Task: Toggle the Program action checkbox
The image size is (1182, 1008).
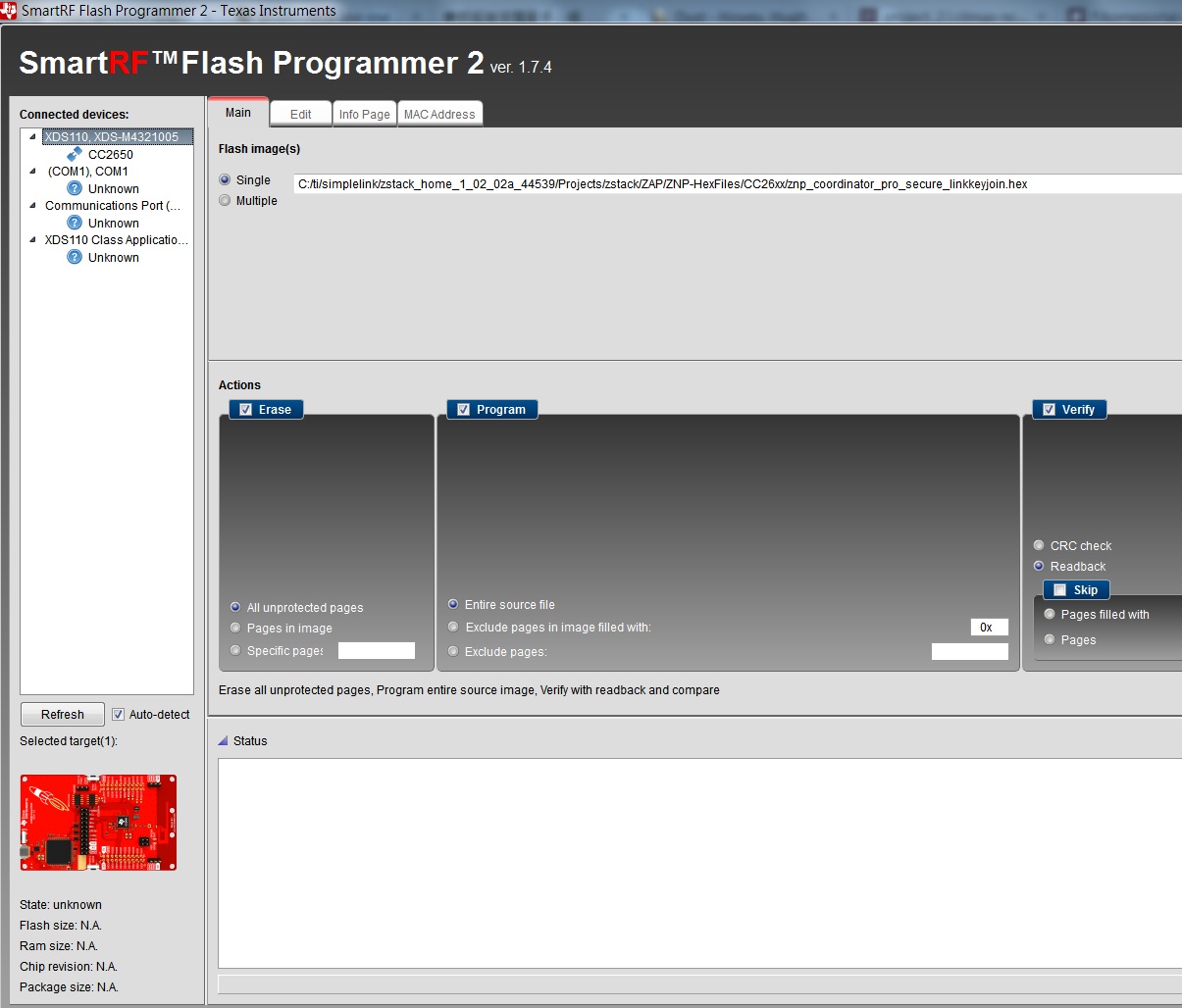Action: tap(464, 410)
